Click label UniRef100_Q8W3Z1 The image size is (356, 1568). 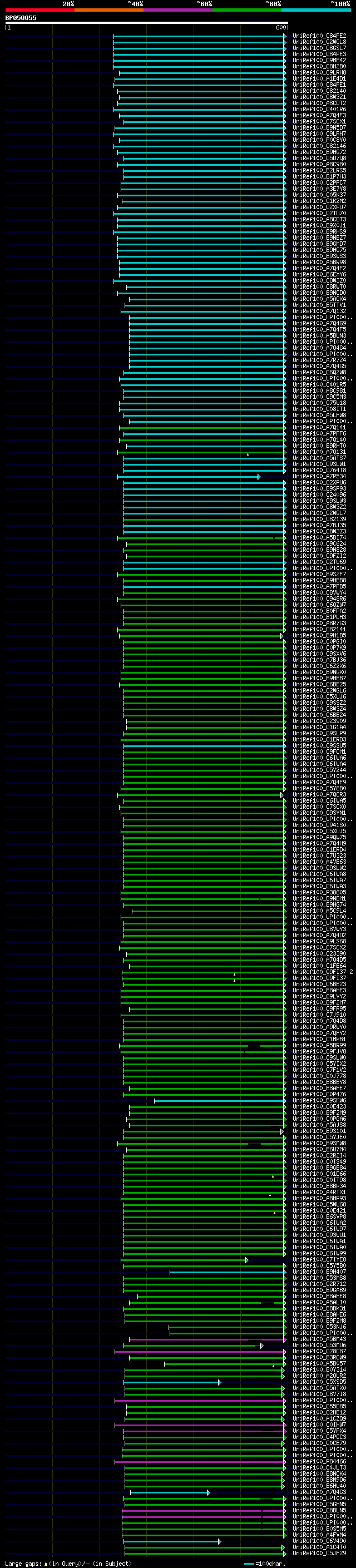tap(319, 97)
